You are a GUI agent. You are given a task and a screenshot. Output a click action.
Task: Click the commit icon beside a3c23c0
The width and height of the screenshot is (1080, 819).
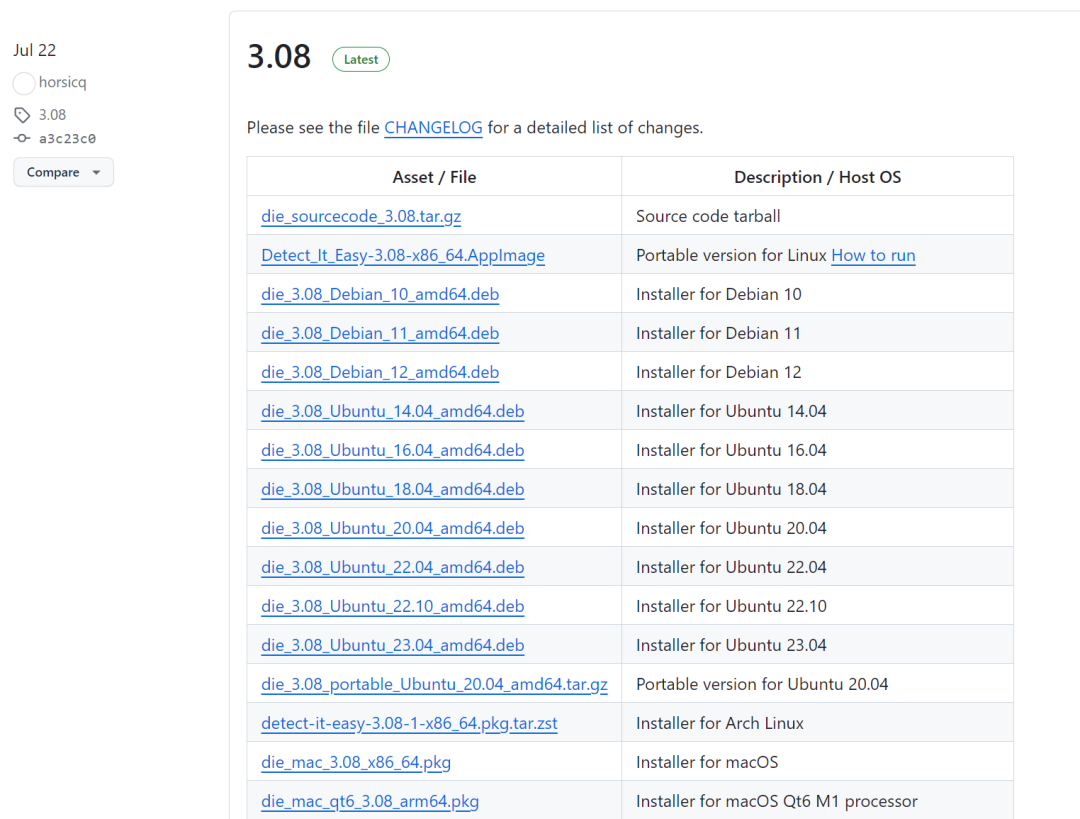tap(22, 138)
